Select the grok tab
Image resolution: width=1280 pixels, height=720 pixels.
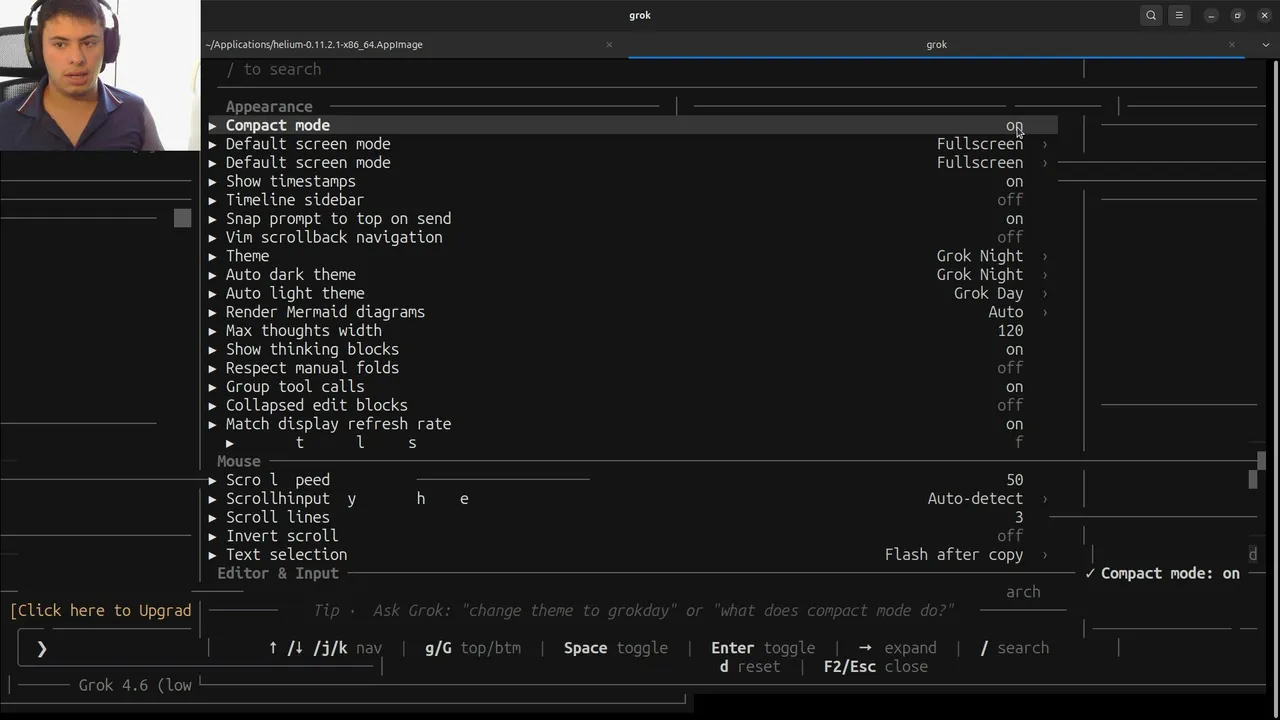[936, 44]
